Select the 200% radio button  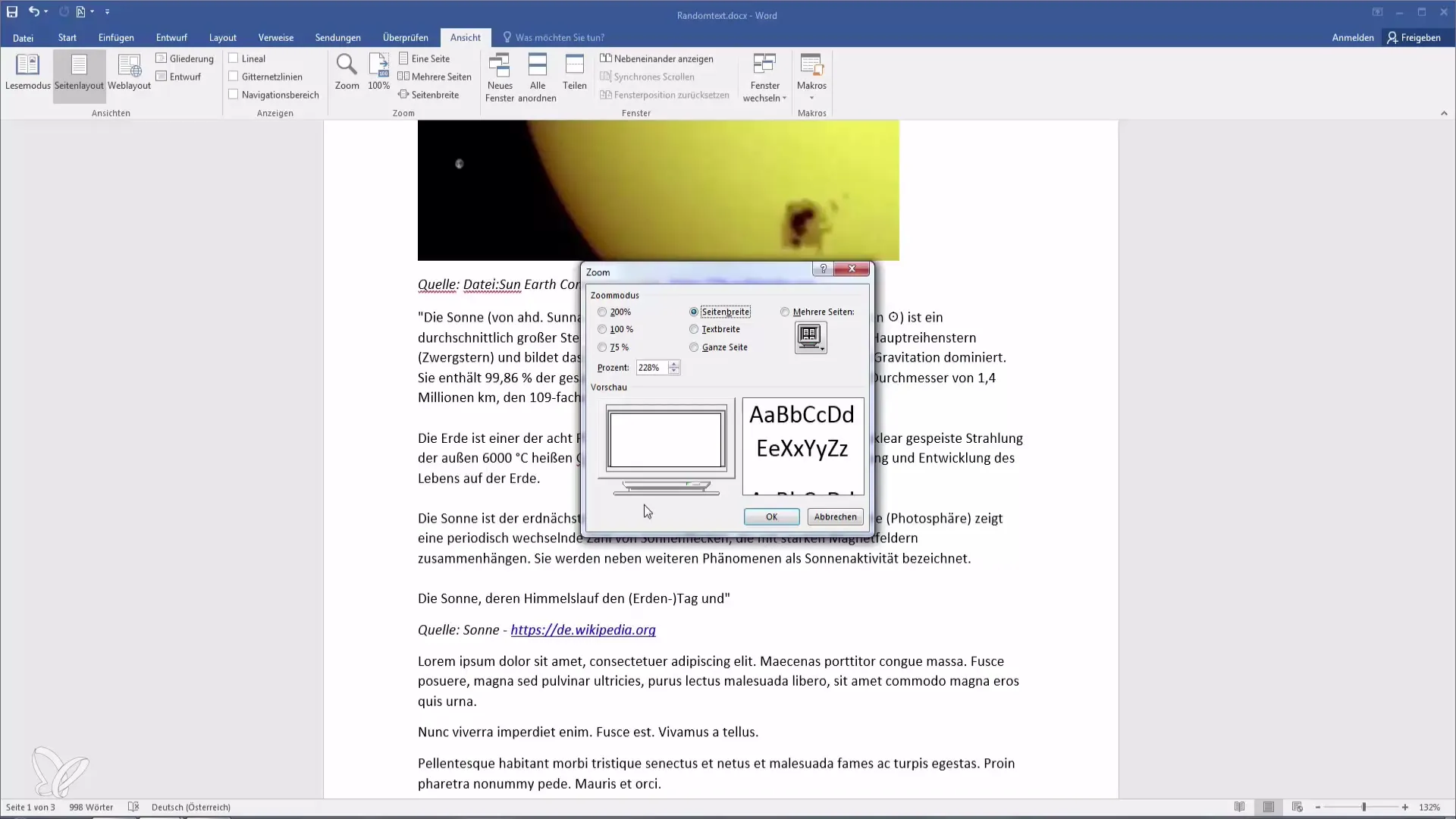(602, 312)
